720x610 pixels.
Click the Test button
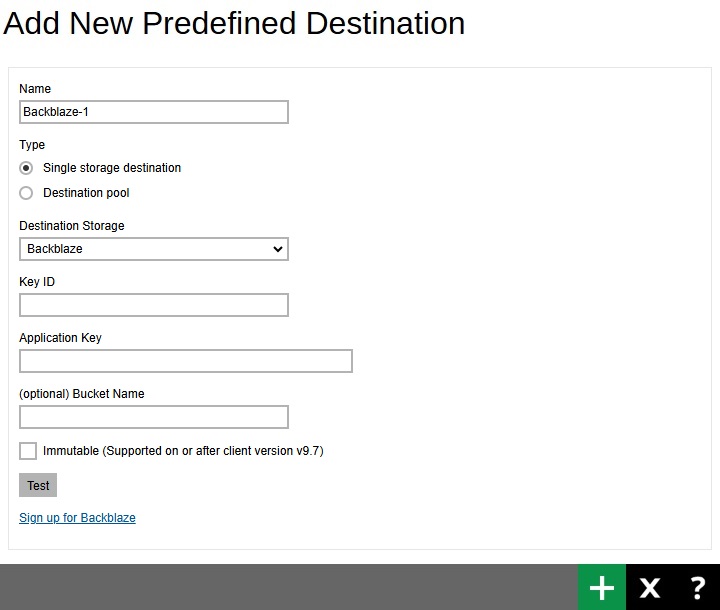click(38, 485)
